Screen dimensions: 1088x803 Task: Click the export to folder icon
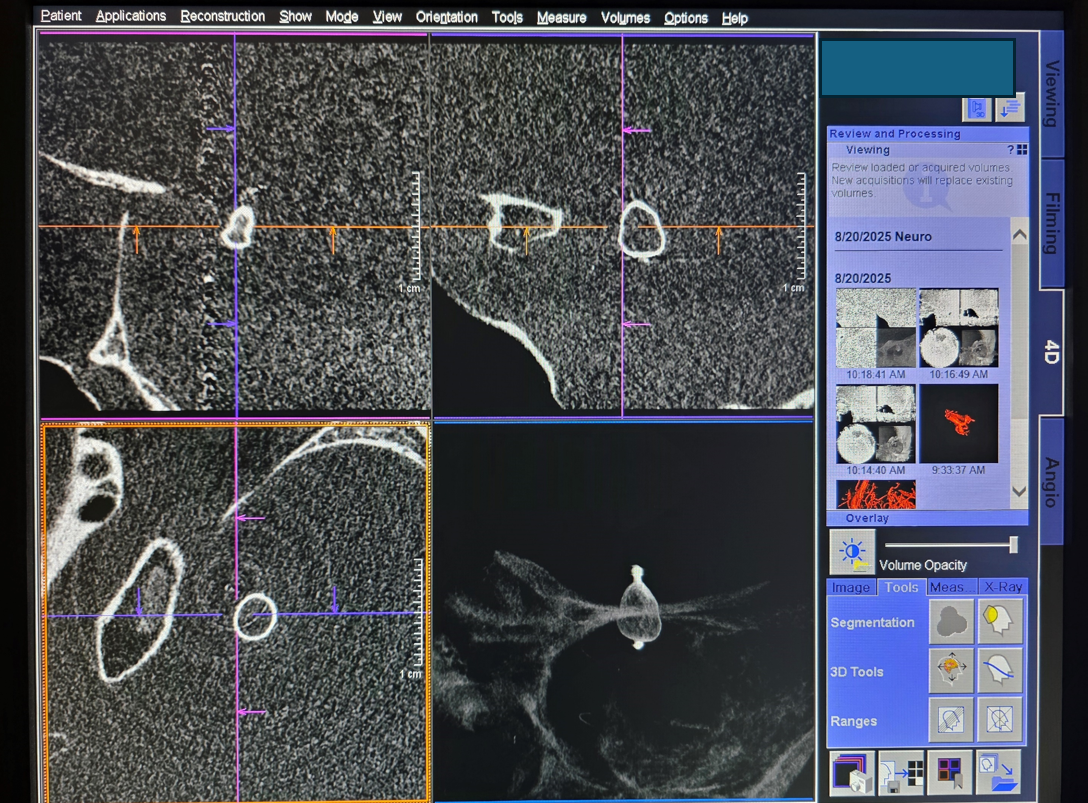pos(998,774)
